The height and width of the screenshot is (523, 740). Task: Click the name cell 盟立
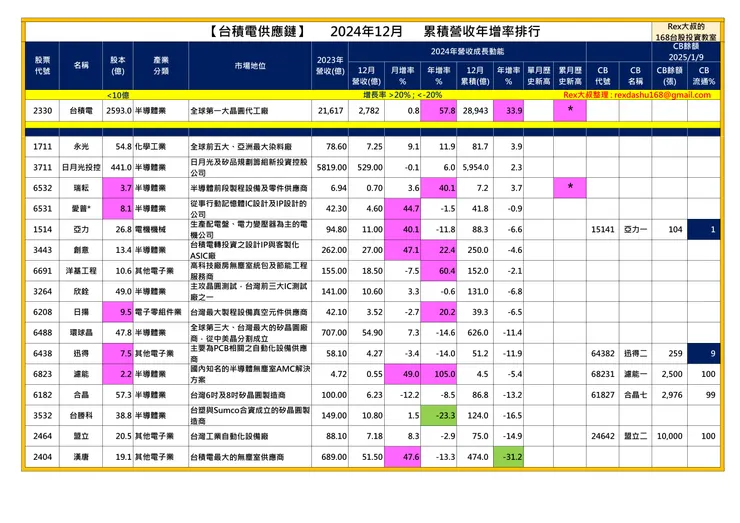coord(81,436)
